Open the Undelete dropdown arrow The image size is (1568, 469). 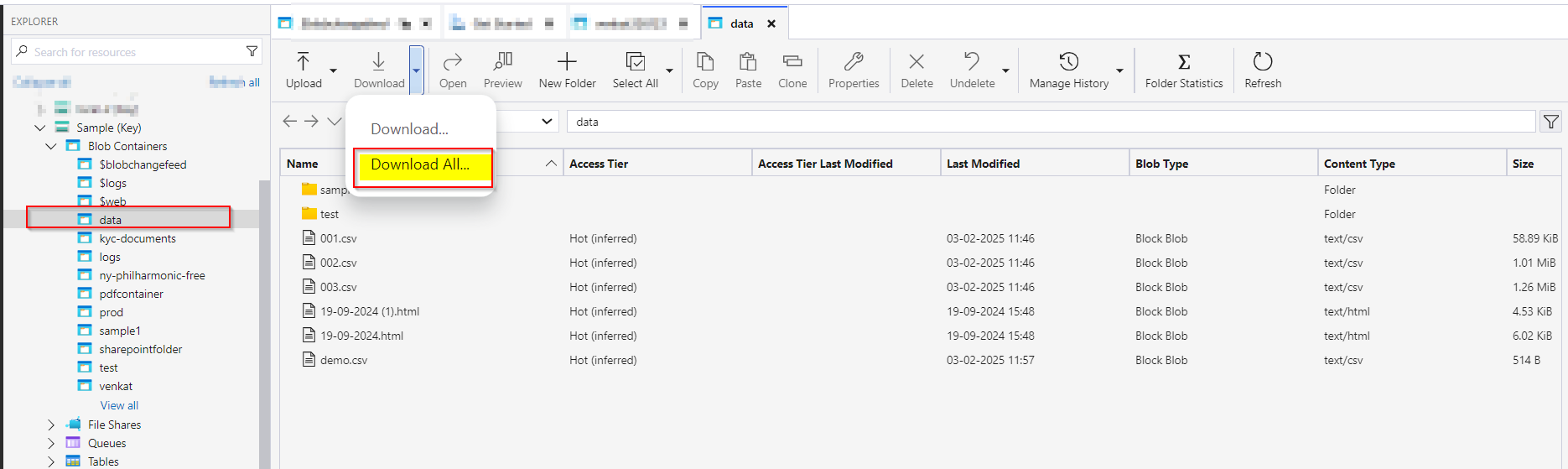click(1005, 70)
